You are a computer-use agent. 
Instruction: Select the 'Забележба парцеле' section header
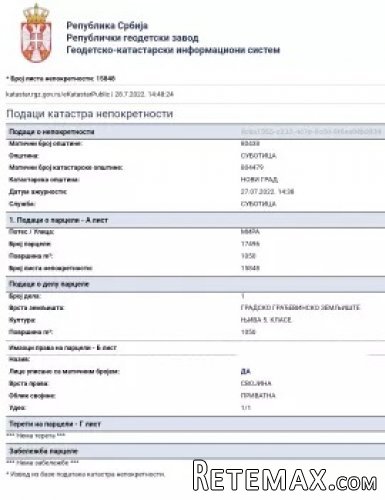(x=195, y=451)
